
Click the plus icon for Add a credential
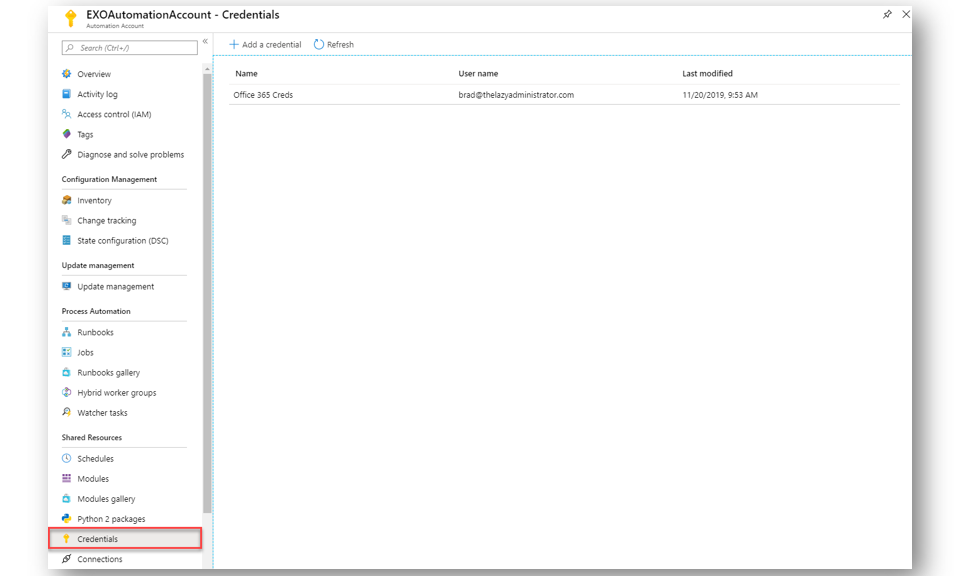click(x=234, y=44)
